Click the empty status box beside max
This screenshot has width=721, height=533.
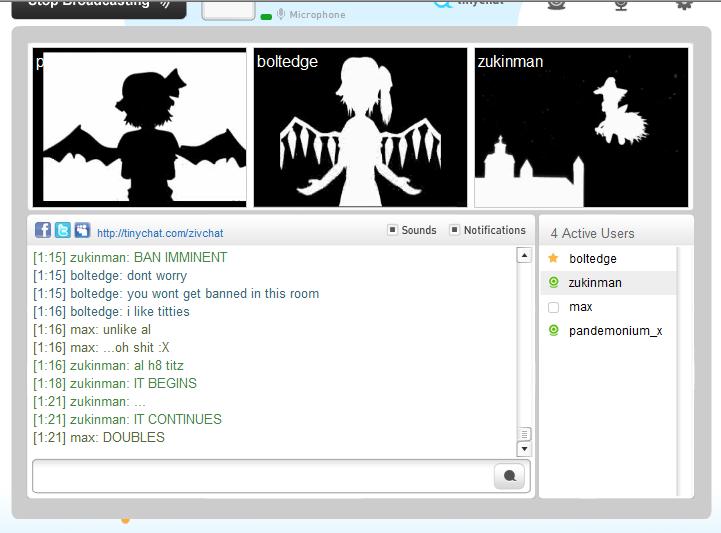(554, 307)
